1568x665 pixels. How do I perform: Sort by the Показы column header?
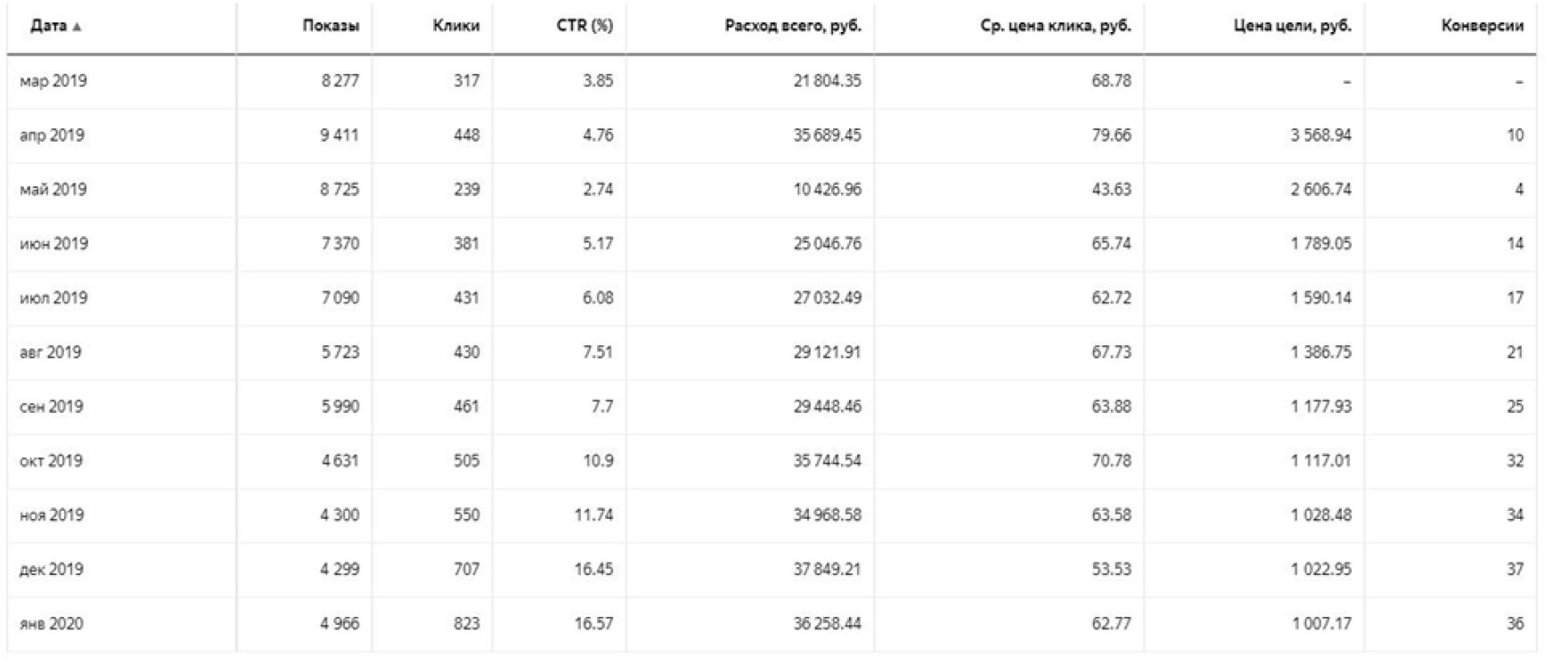pyautogui.click(x=331, y=26)
